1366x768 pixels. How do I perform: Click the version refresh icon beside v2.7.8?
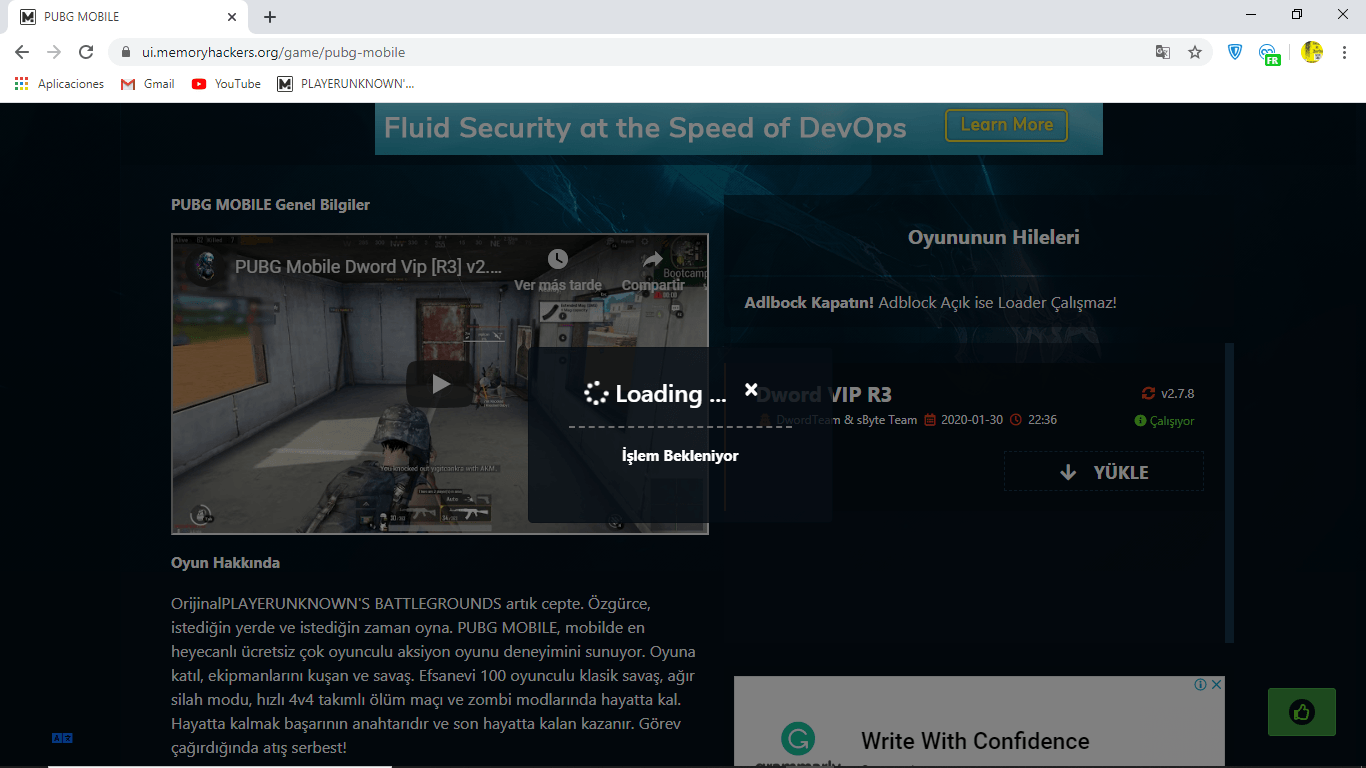click(1148, 394)
